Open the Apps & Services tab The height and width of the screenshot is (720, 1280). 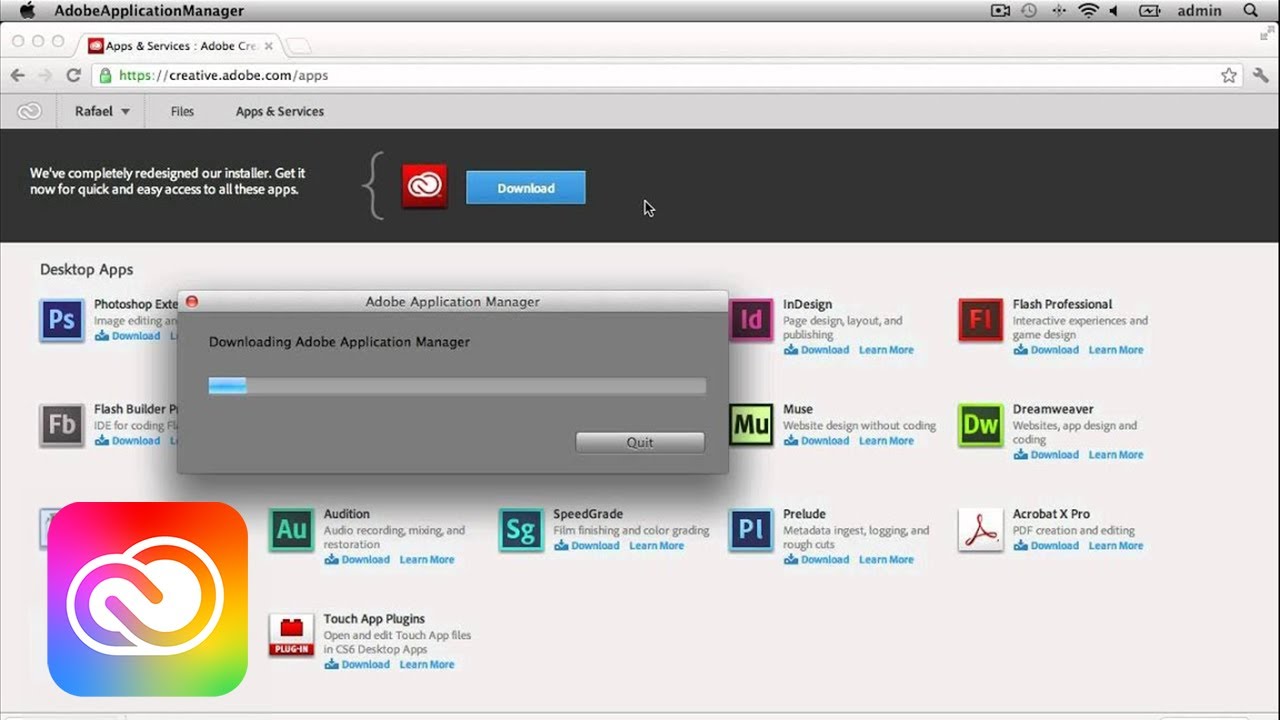click(x=280, y=111)
